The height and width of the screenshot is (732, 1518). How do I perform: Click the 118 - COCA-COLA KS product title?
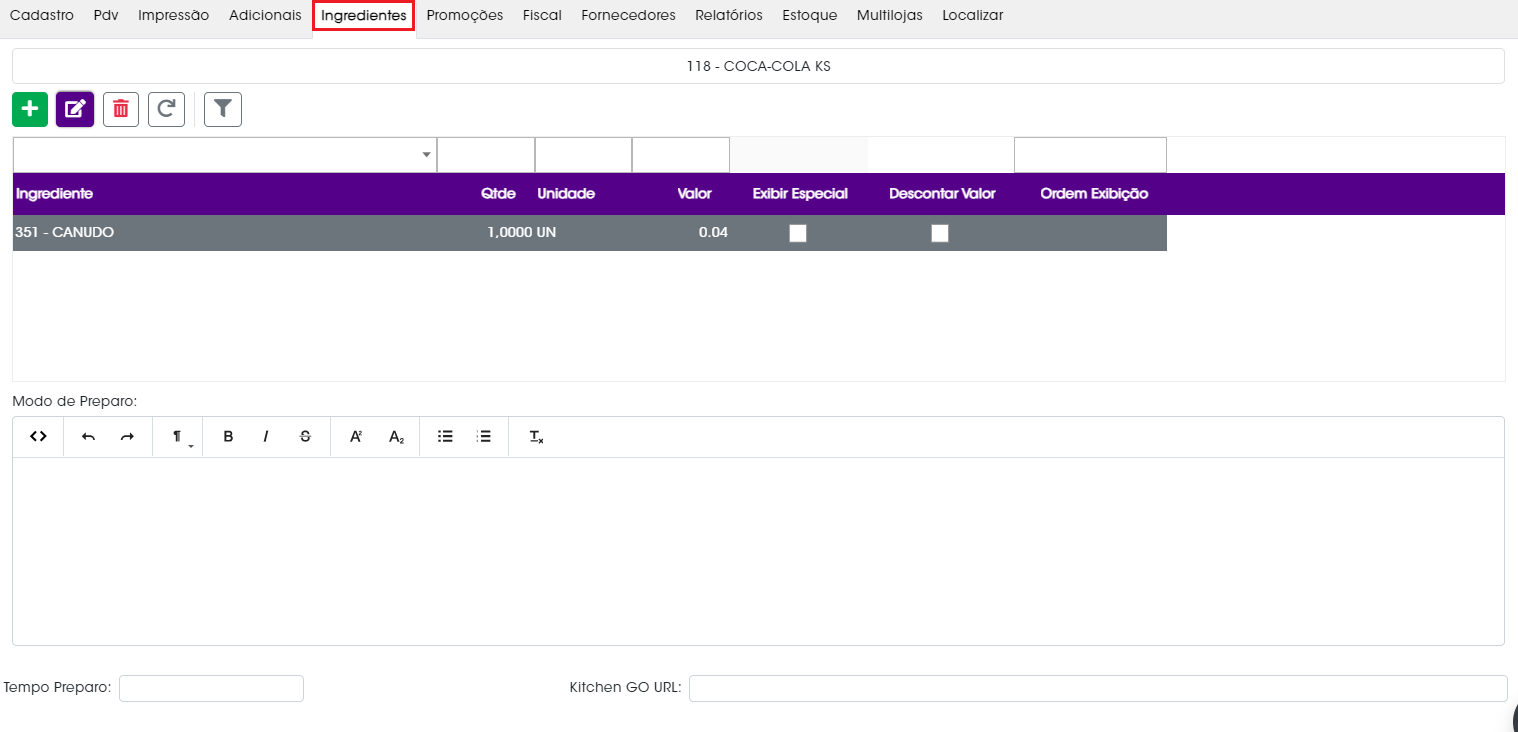(x=758, y=66)
